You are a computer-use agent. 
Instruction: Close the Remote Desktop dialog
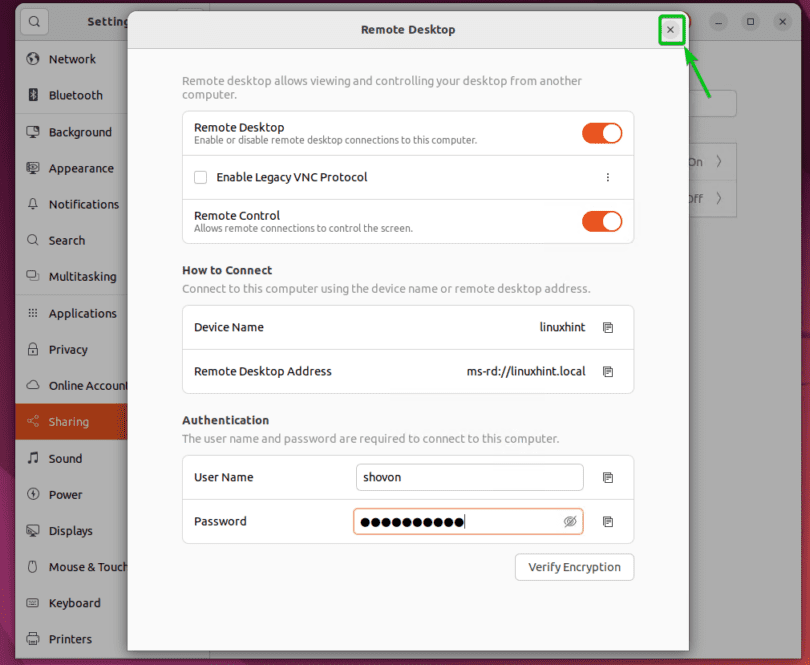pyautogui.click(x=670, y=30)
